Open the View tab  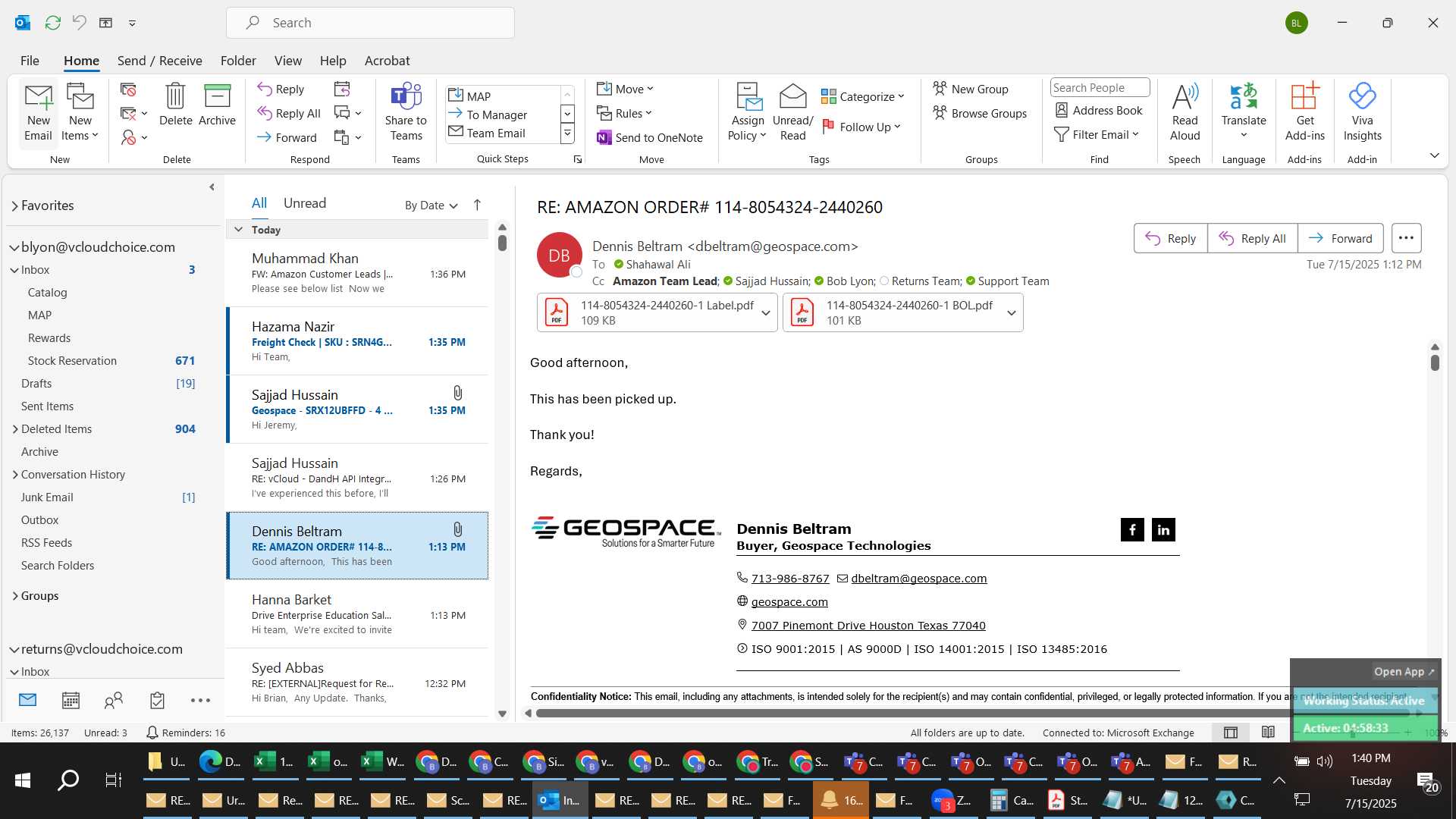287,61
